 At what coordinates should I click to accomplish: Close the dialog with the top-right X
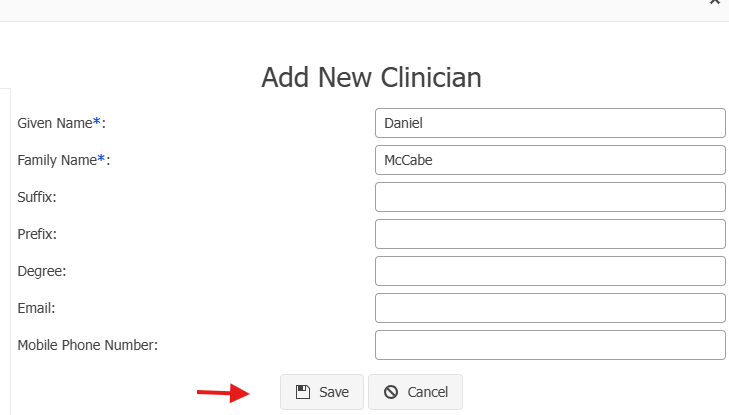[x=714, y=3]
